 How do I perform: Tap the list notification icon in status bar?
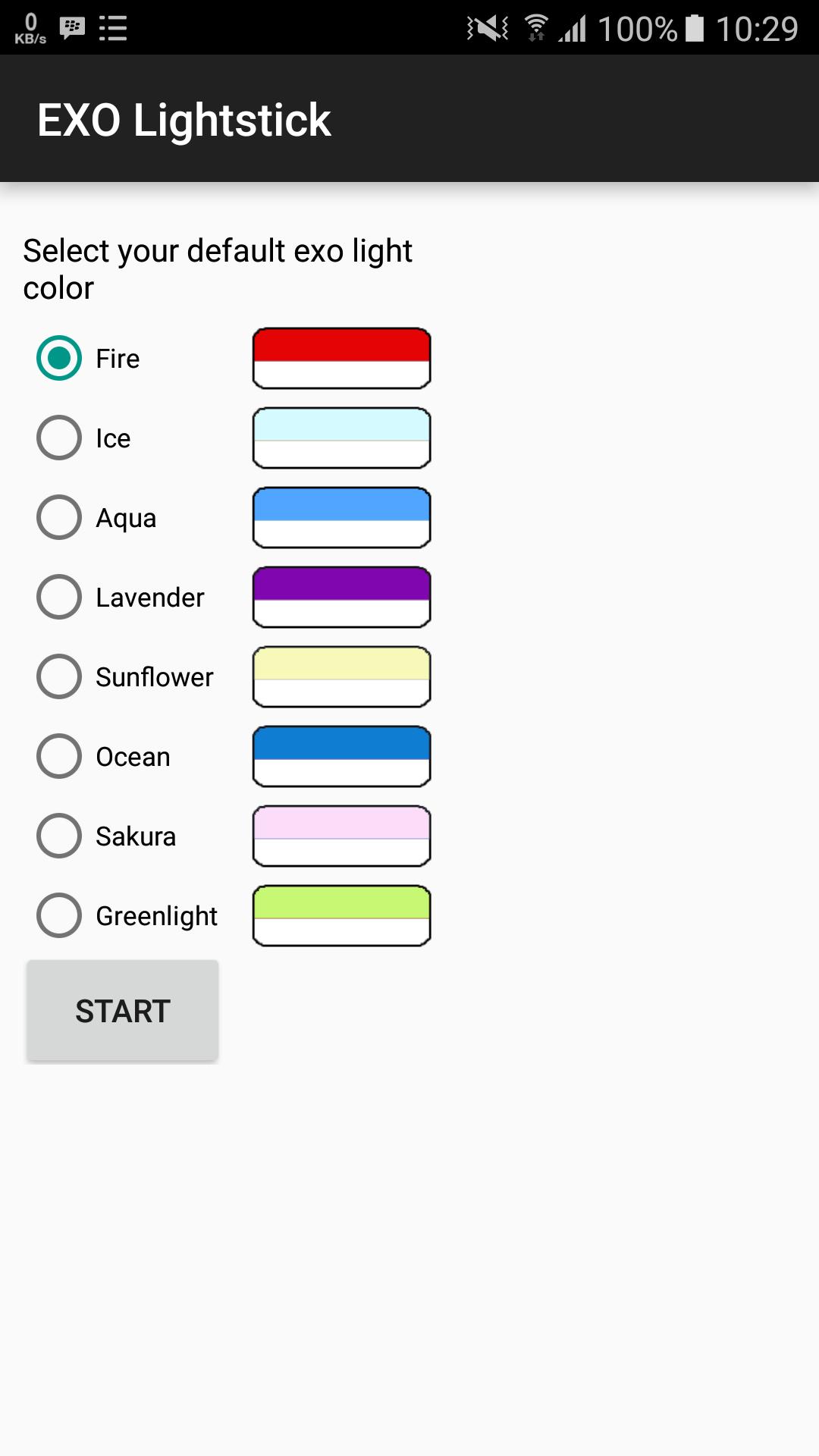click(x=113, y=28)
